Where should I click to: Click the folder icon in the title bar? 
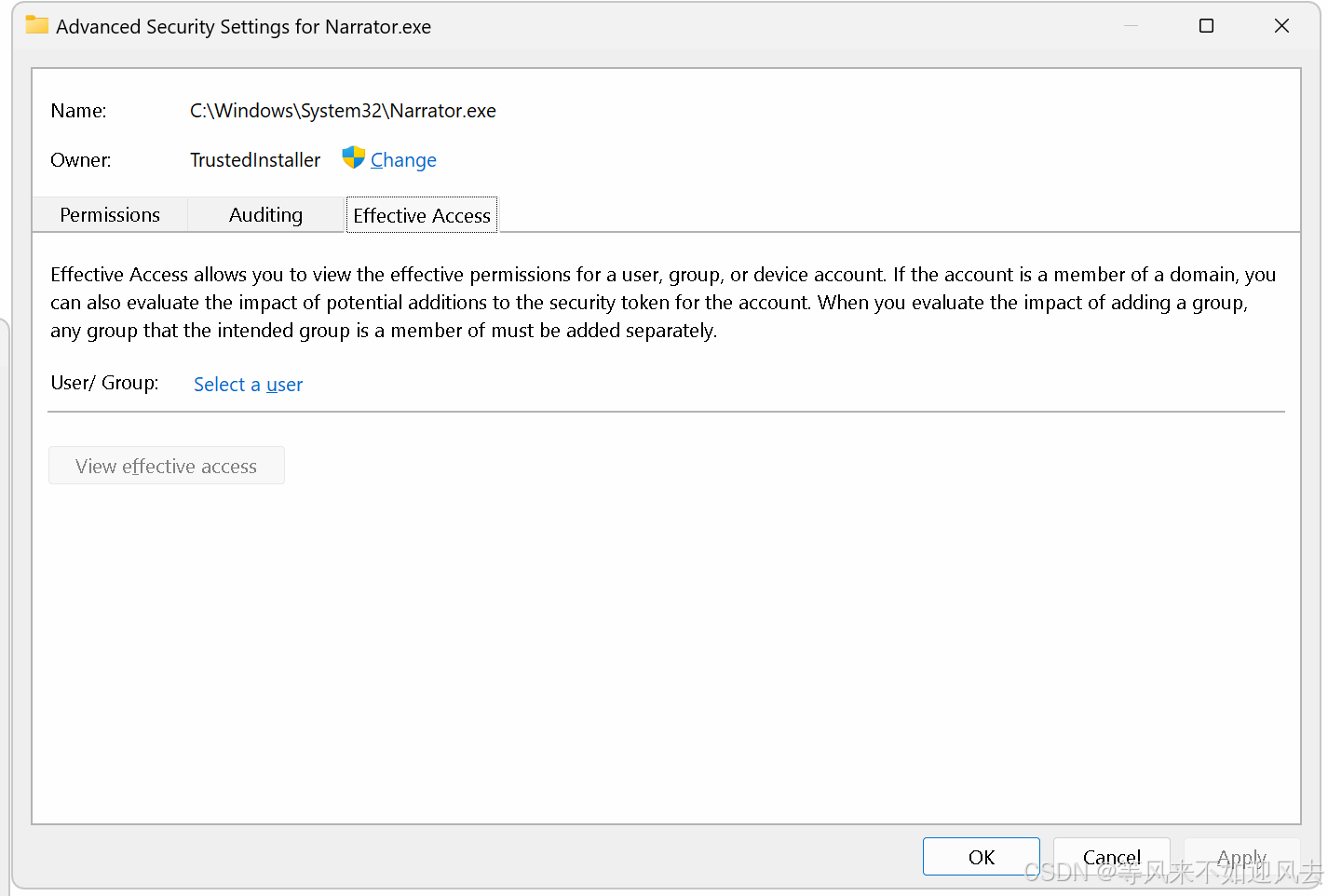36,25
